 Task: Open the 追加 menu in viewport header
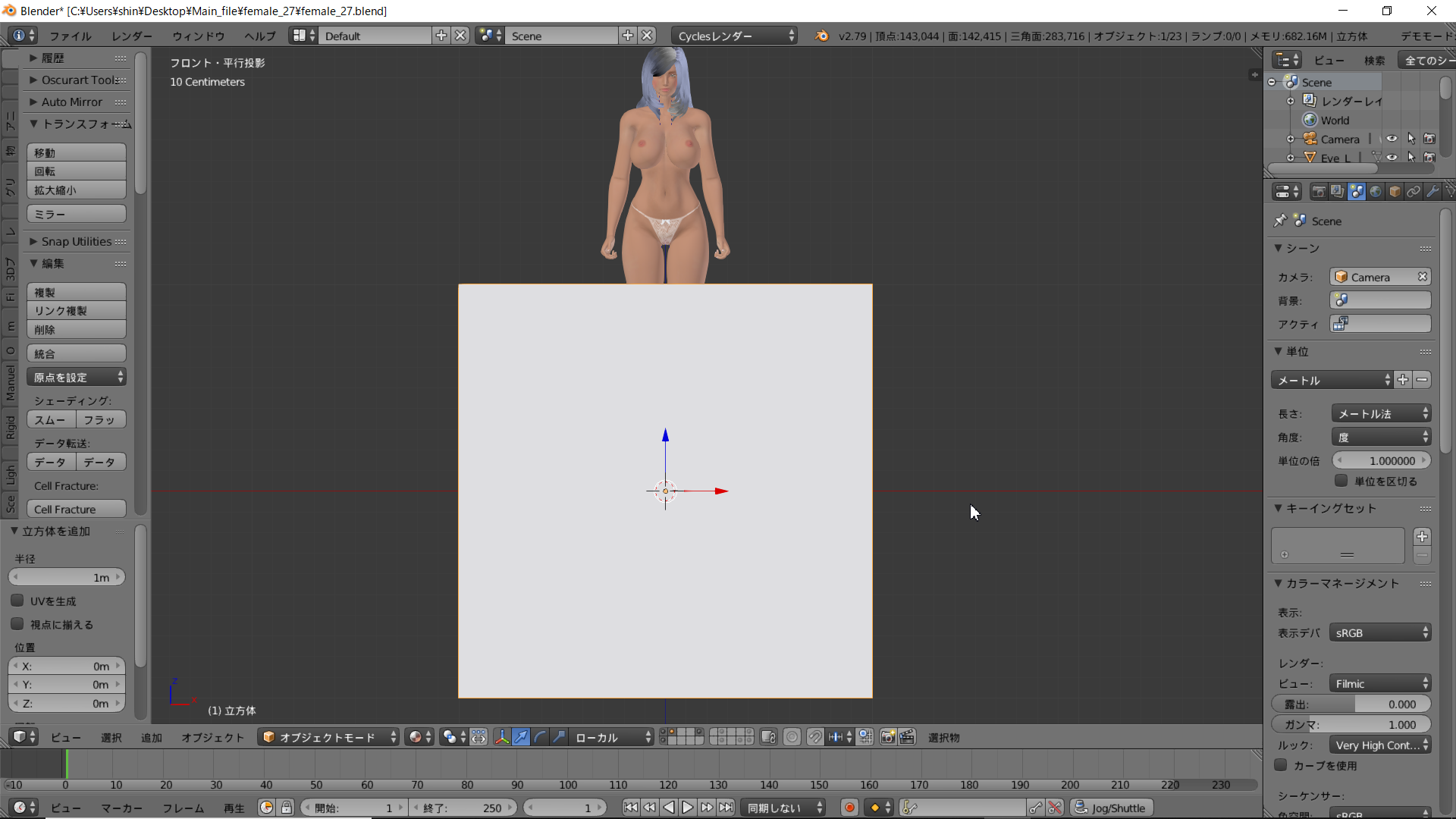pyautogui.click(x=151, y=737)
